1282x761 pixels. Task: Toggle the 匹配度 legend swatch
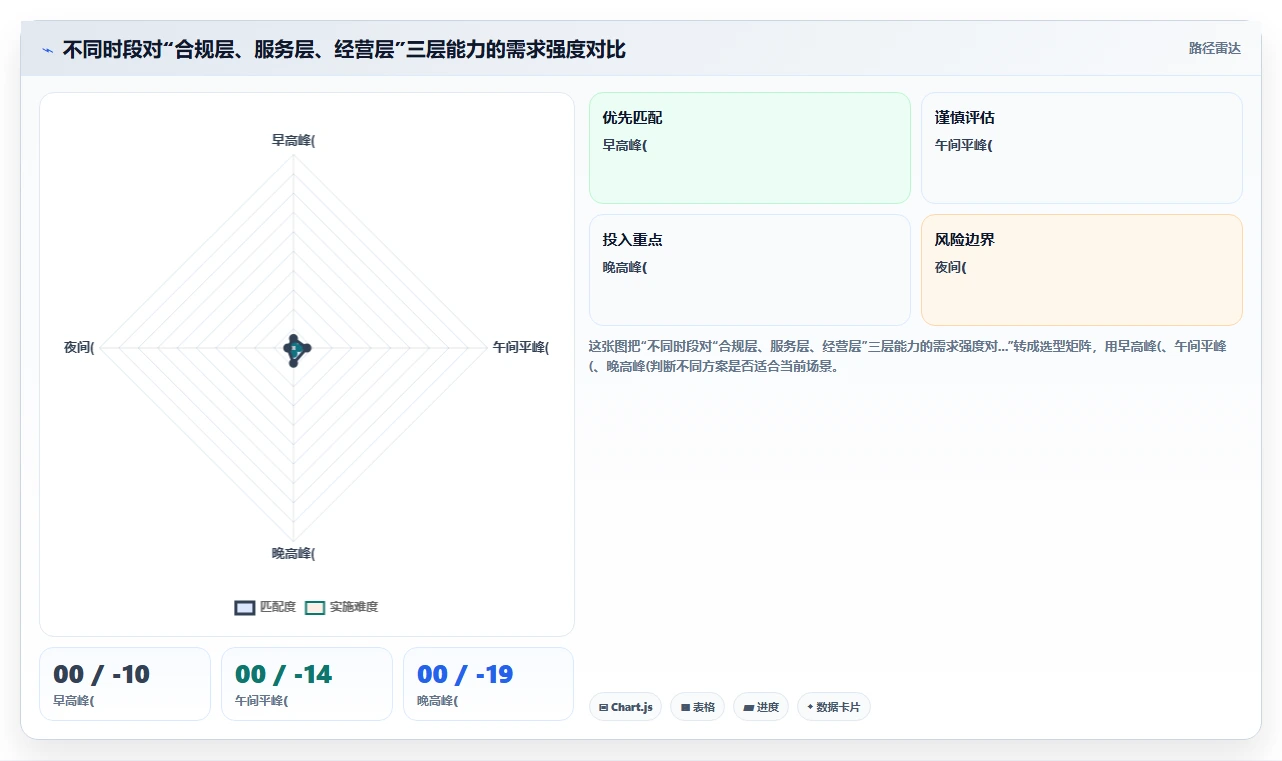coord(245,607)
